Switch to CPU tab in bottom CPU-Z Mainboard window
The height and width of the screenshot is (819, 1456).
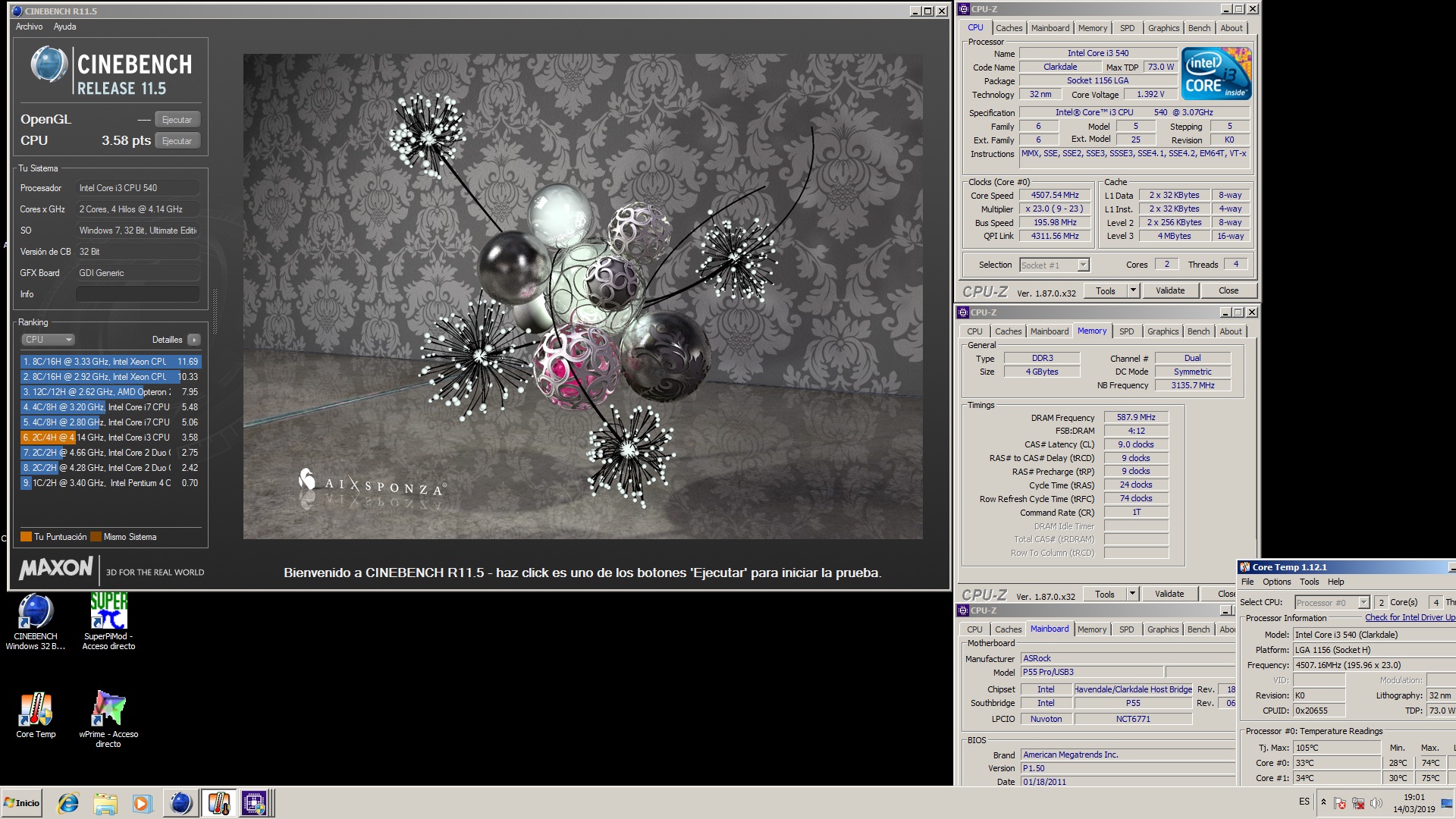pos(974,629)
